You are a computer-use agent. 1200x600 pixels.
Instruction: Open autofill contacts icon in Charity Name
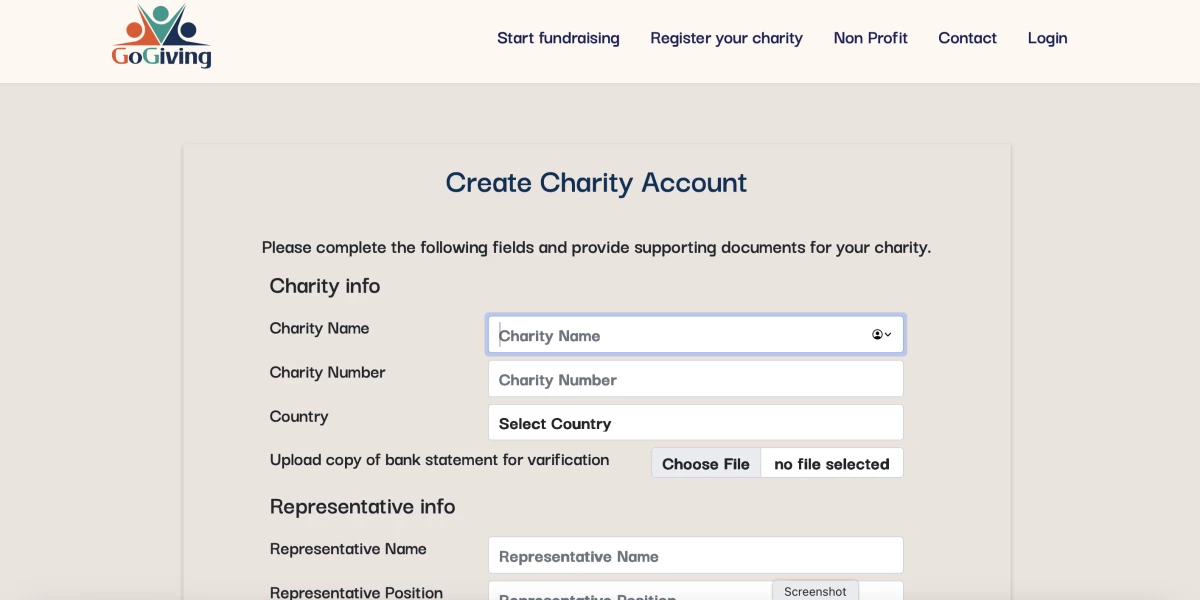(881, 335)
